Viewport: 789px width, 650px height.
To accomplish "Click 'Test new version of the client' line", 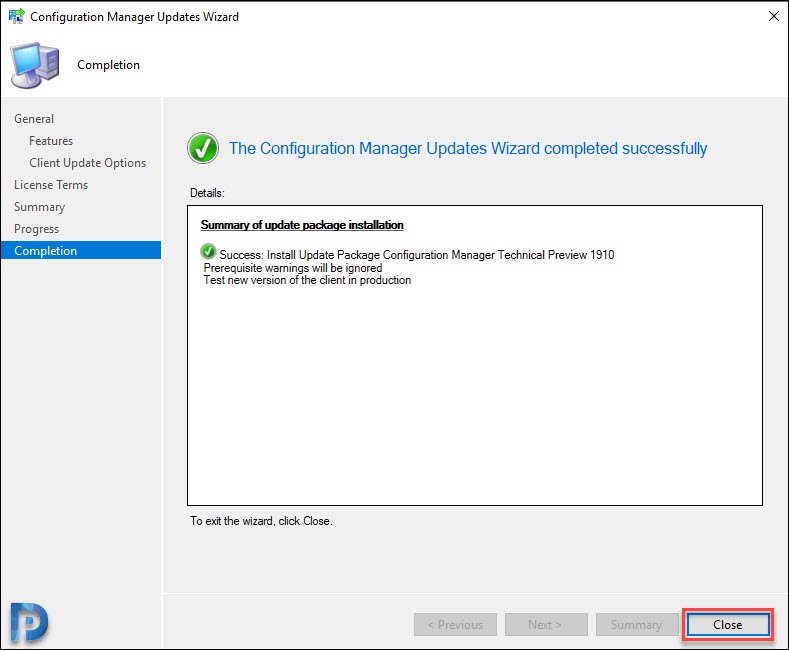I will click(307, 280).
